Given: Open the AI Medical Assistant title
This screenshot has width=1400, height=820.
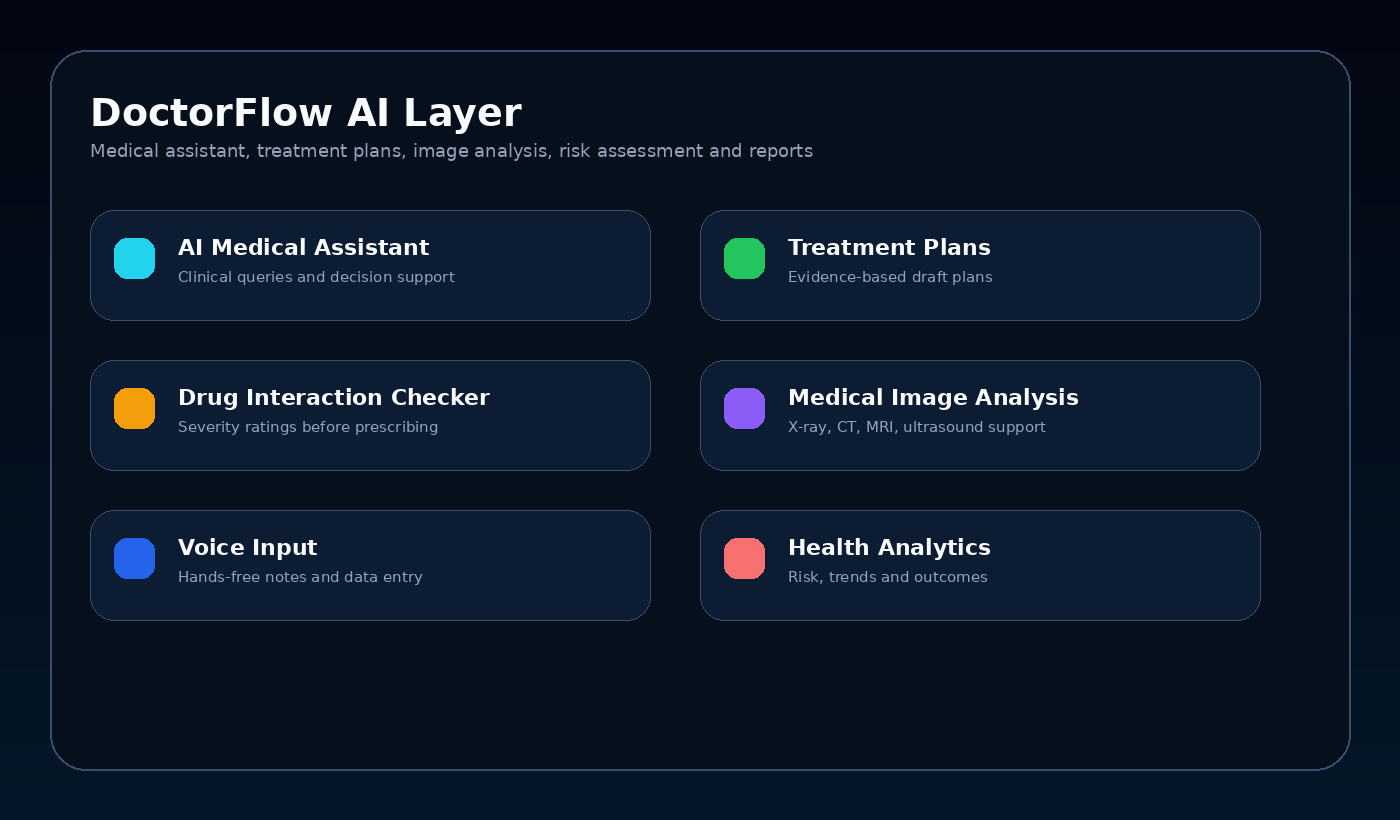Looking at the screenshot, I should click(x=303, y=247).
